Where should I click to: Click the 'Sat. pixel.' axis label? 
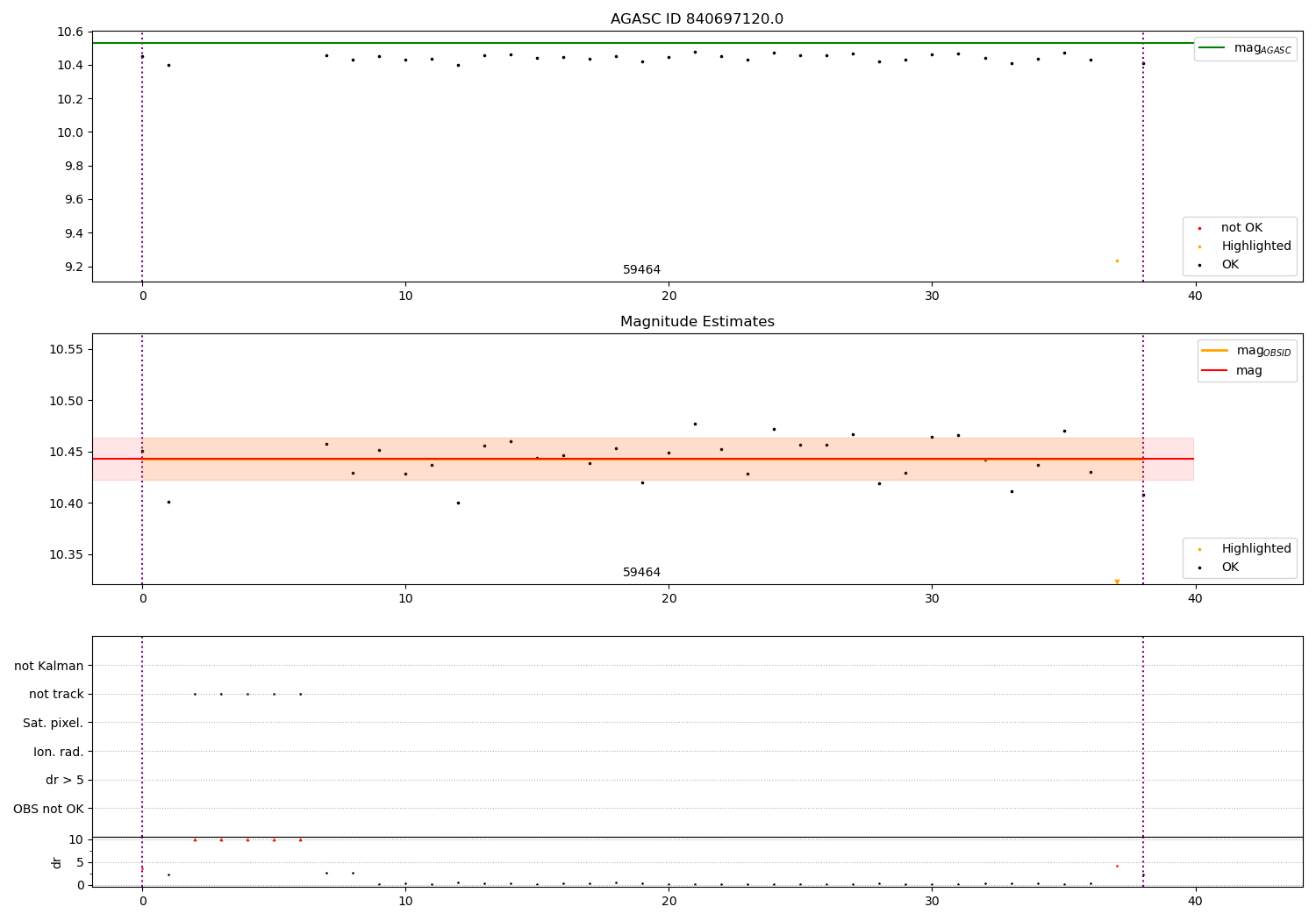pos(54,723)
